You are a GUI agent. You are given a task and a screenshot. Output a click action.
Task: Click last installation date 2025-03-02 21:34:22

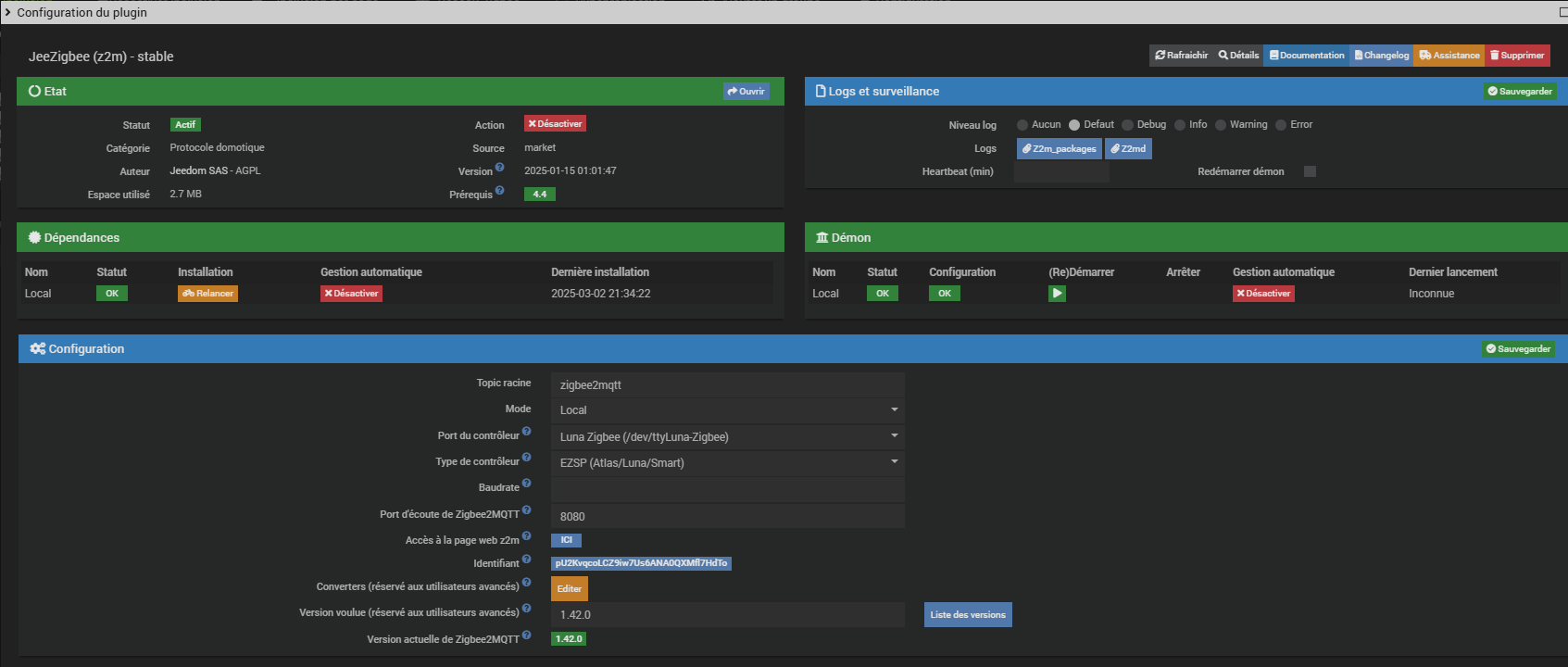601,294
